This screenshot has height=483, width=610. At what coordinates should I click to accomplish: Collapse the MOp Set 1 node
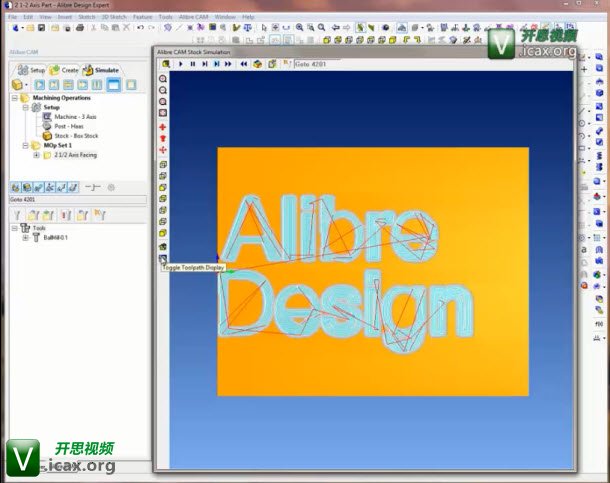tap(25, 145)
